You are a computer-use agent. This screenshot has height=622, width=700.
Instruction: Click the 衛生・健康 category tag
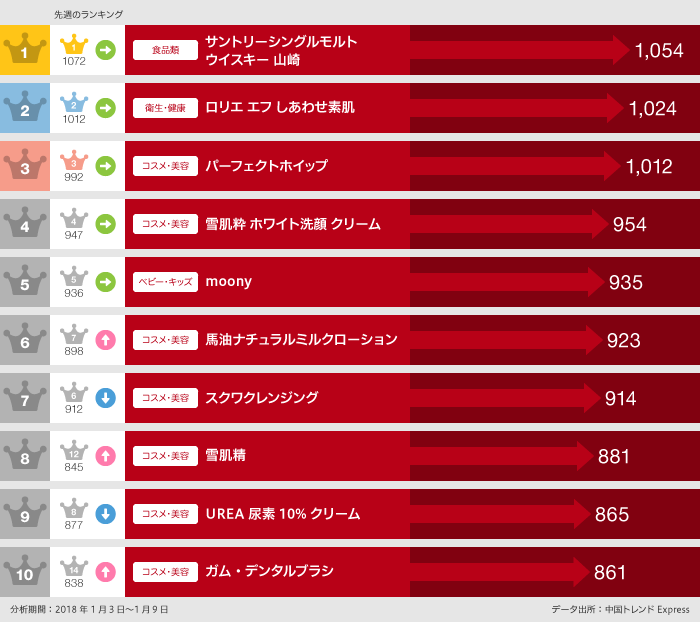(x=166, y=107)
